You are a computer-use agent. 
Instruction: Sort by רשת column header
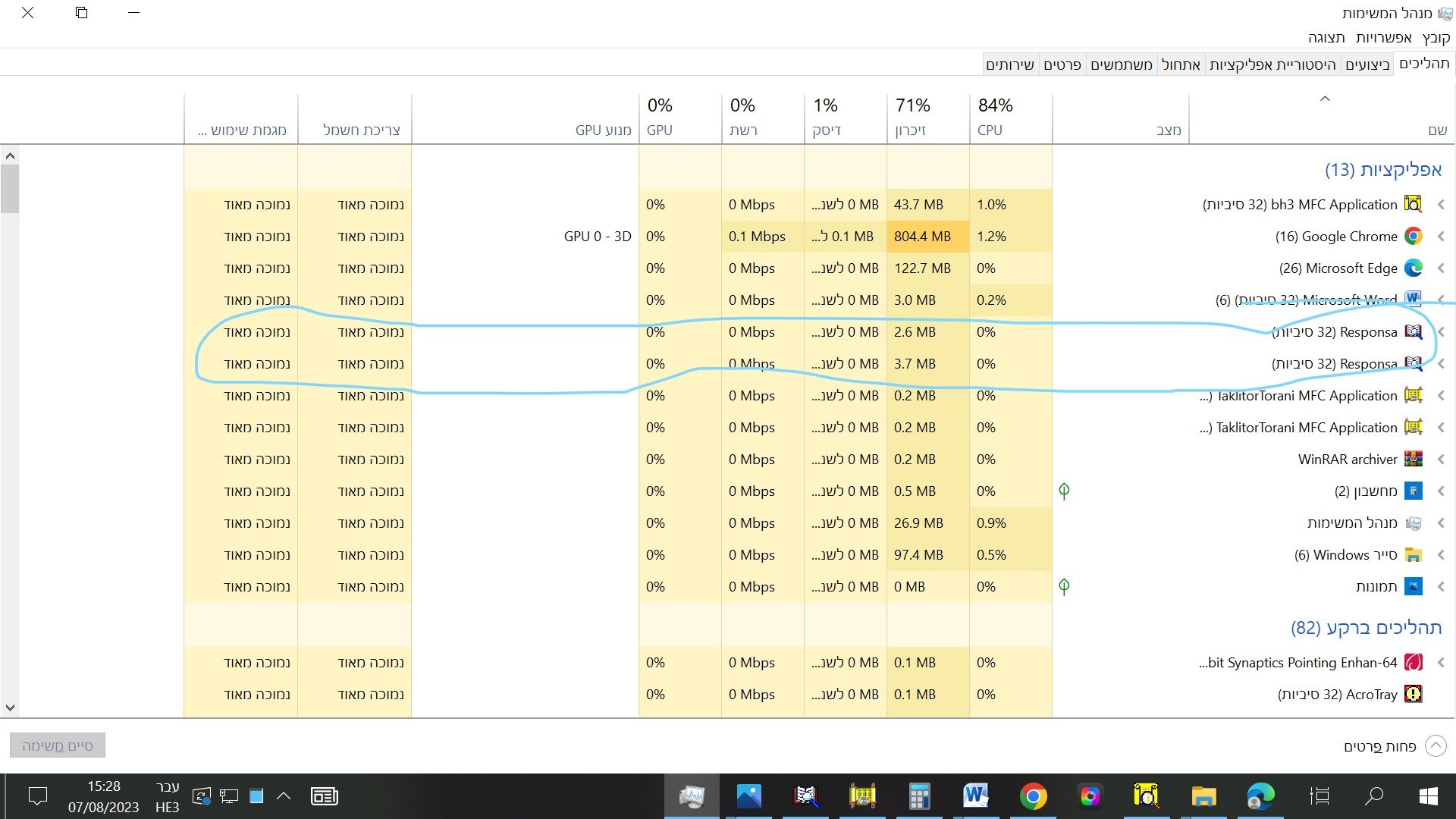pyautogui.click(x=763, y=118)
